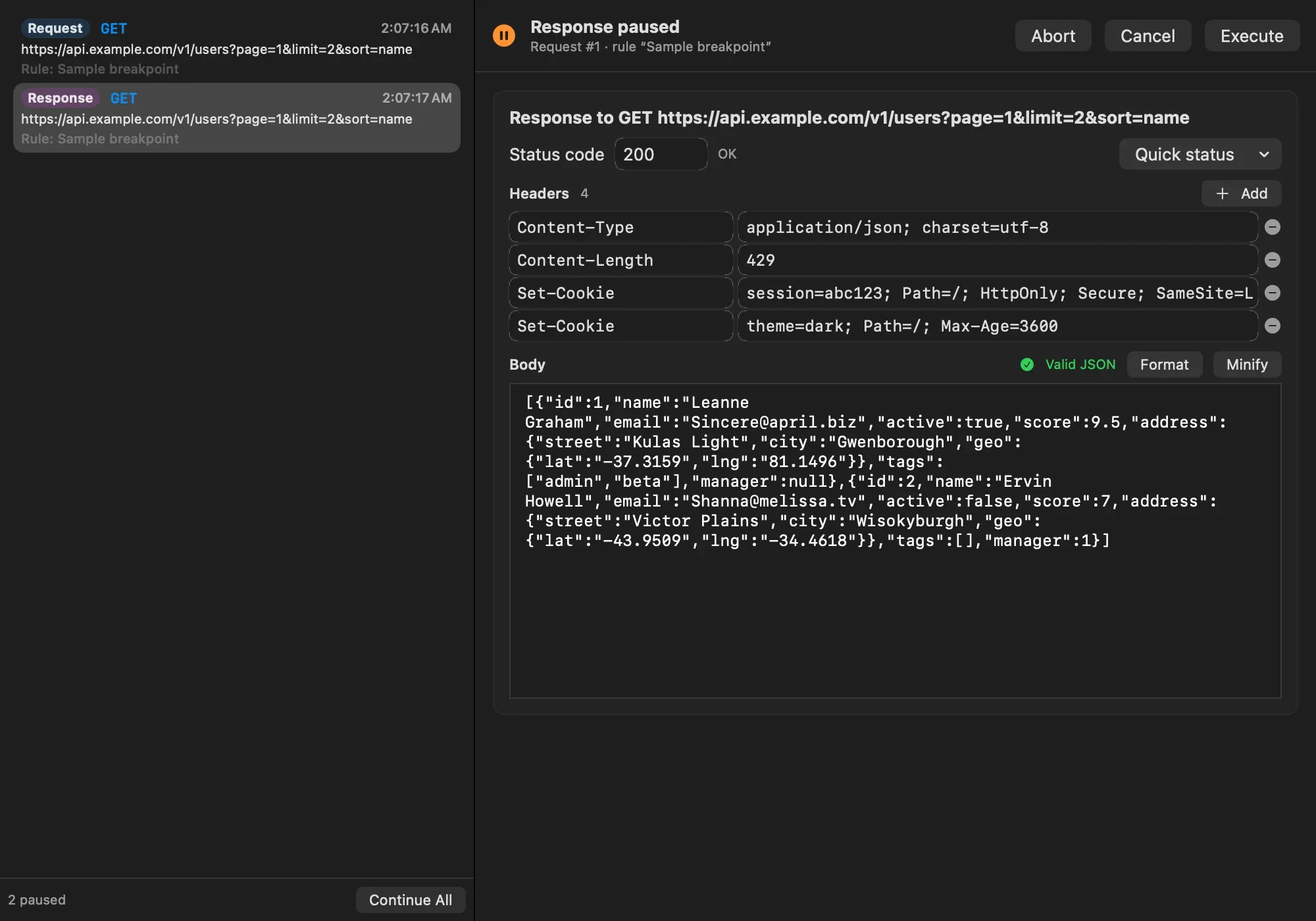Continue All paused requests

pyautogui.click(x=411, y=900)
